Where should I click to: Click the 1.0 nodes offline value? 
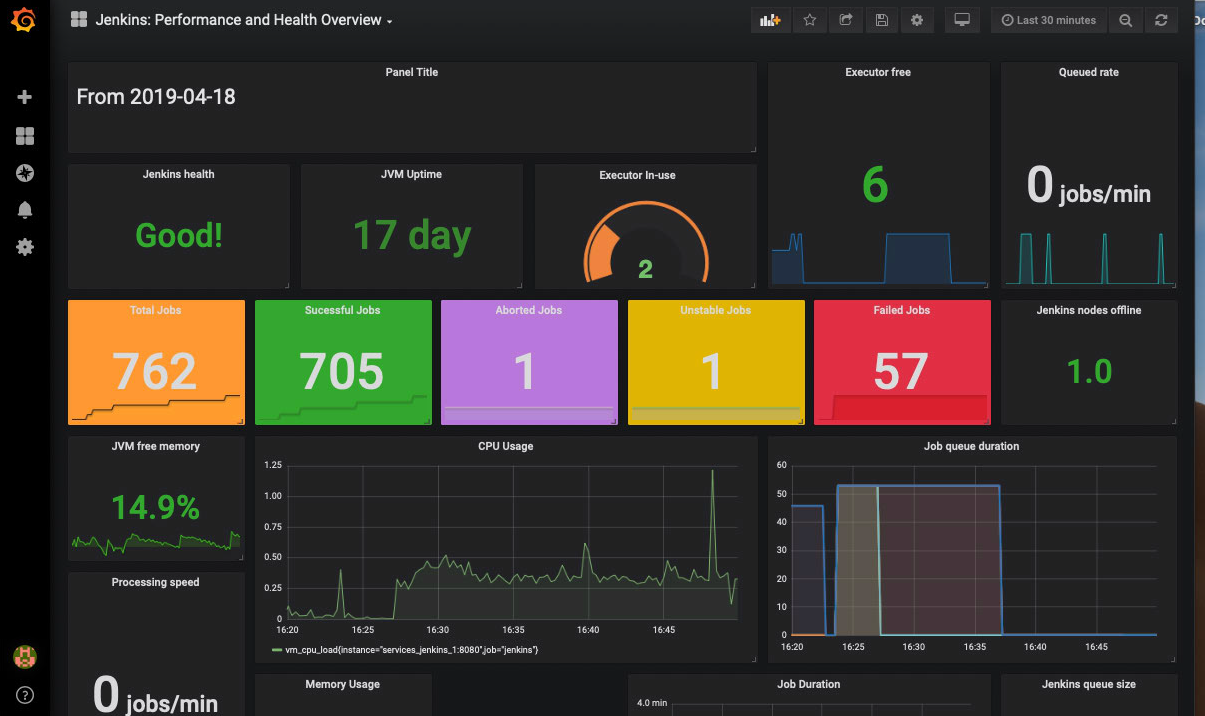click(1089, 371)
